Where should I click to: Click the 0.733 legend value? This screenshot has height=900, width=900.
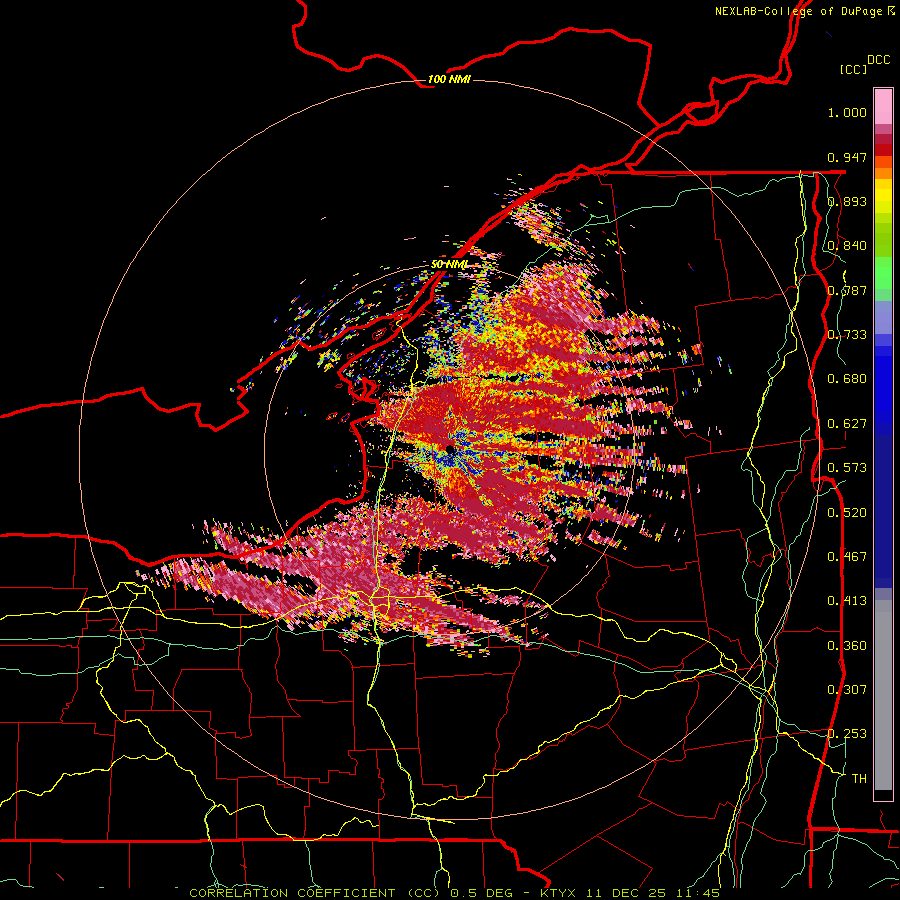847,335
